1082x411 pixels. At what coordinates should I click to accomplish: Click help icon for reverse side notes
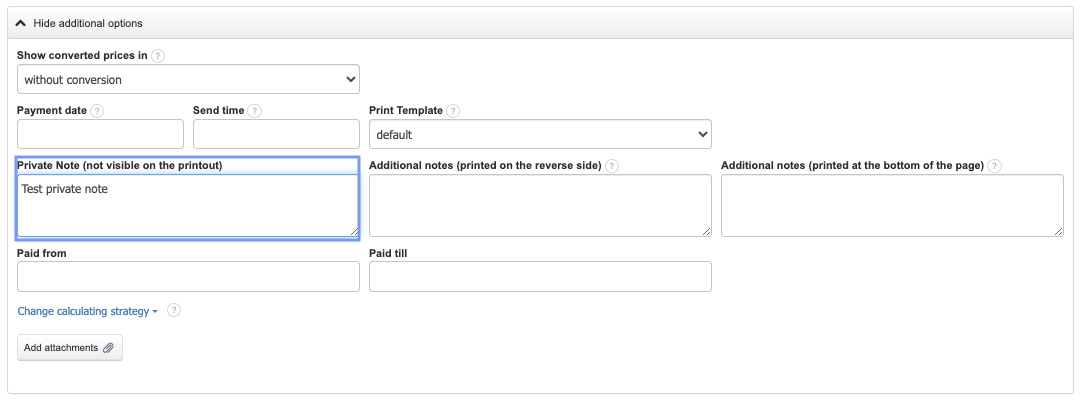click(612, 166)
